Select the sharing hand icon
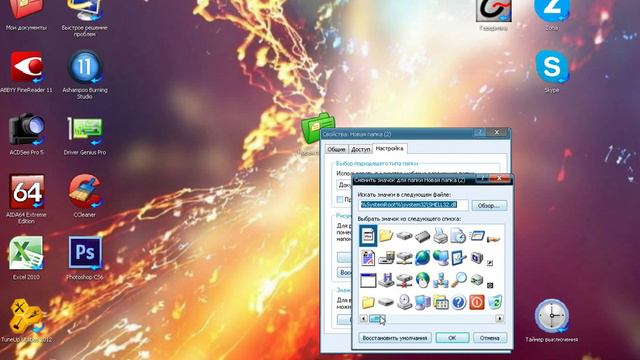The width and height of the screenshot is (640, 360). tap(493, 239)
